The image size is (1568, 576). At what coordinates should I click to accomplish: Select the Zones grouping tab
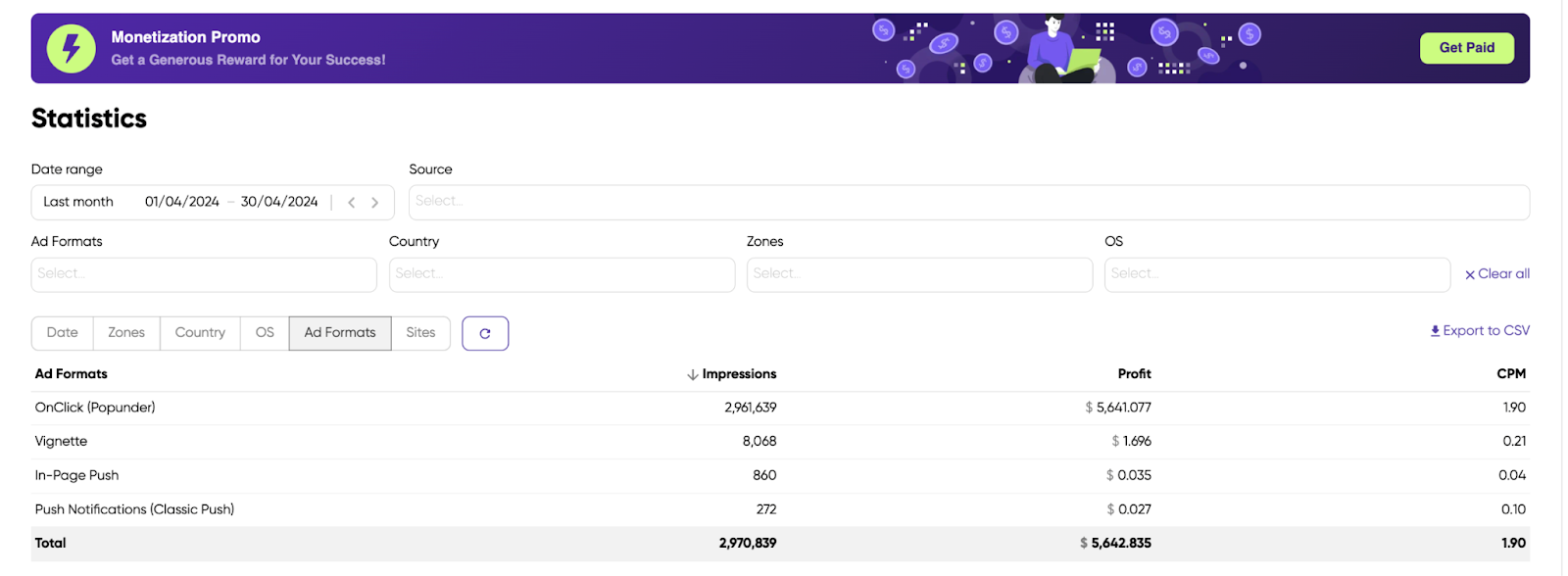(126, 333)
